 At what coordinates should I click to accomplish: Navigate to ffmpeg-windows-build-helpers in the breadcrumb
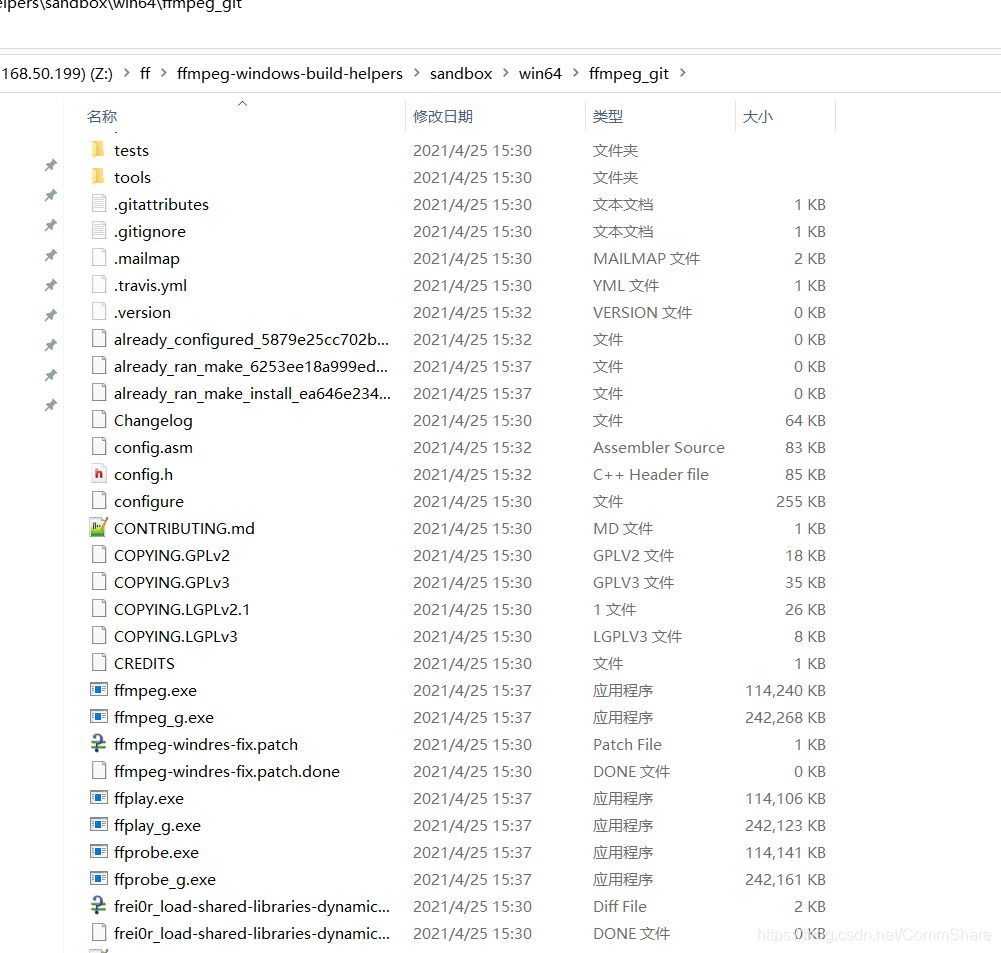coord(290,73)
